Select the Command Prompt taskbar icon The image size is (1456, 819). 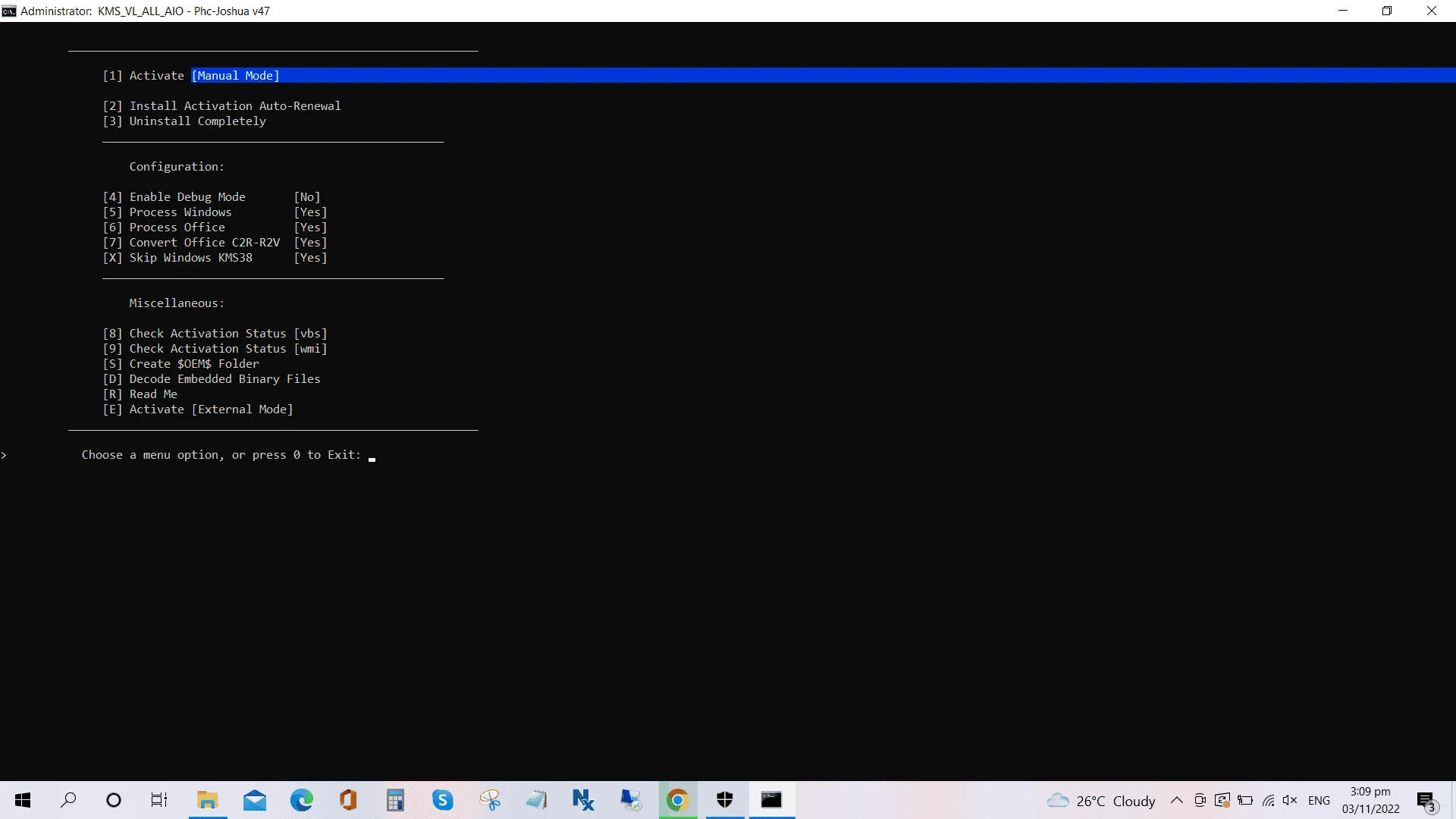(x=771, y=800)
